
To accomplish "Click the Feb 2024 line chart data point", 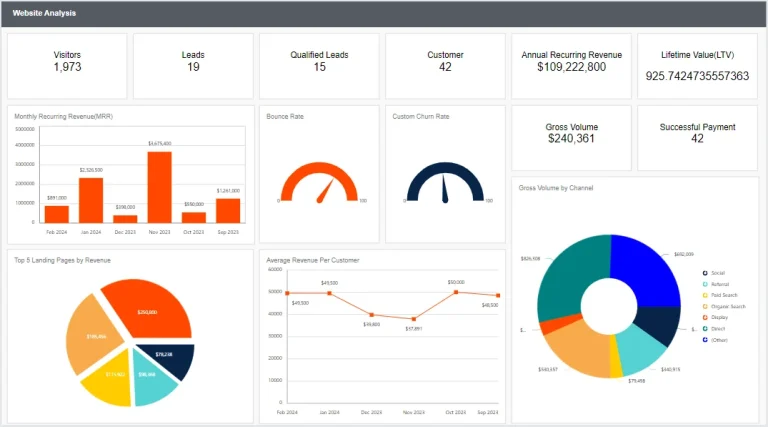I will coord(288,293).
